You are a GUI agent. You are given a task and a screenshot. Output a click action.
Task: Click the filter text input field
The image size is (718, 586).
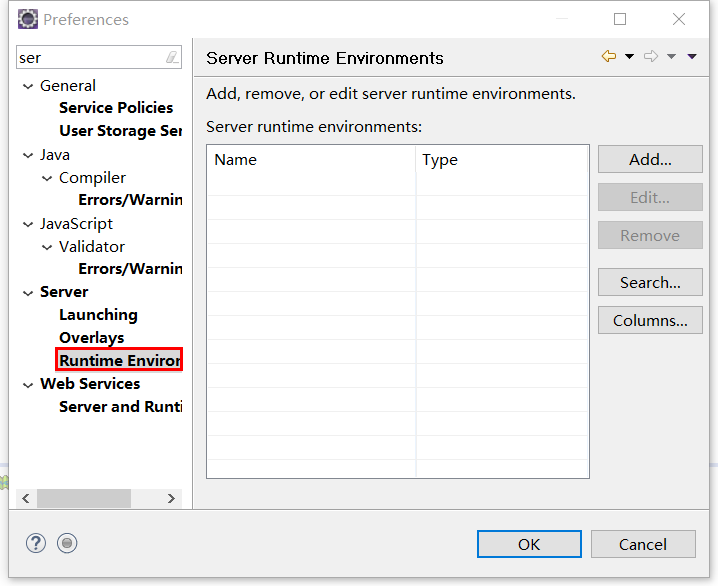click(x=90, y=58)
